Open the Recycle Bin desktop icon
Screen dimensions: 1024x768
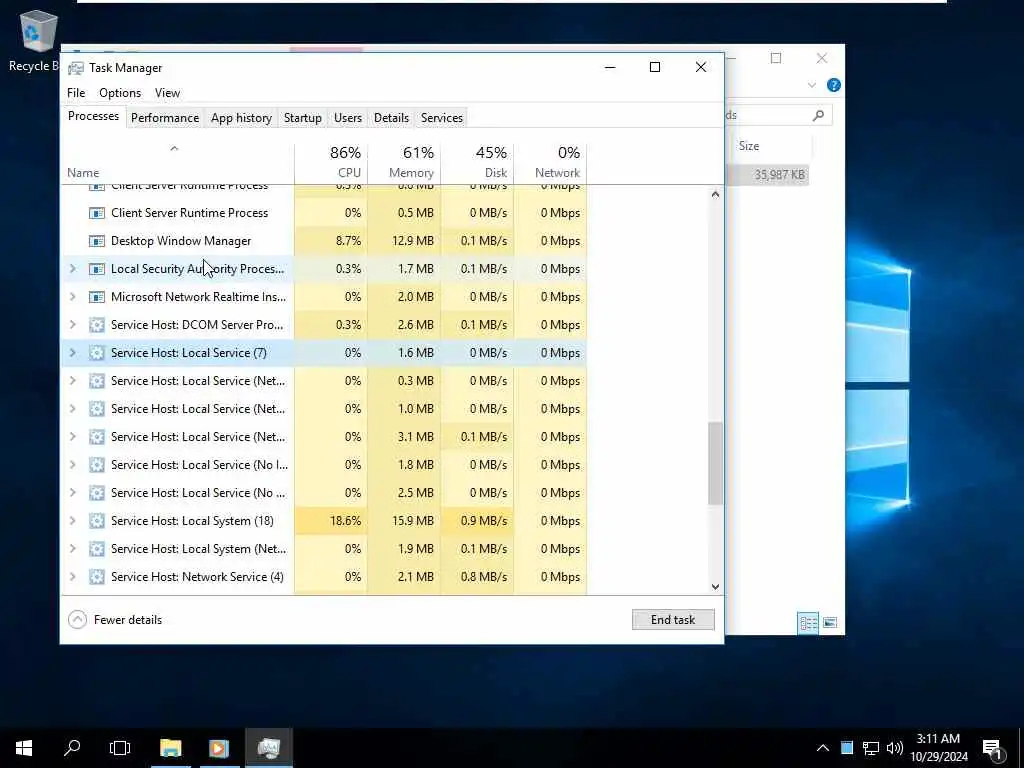[x=37, y=41]
